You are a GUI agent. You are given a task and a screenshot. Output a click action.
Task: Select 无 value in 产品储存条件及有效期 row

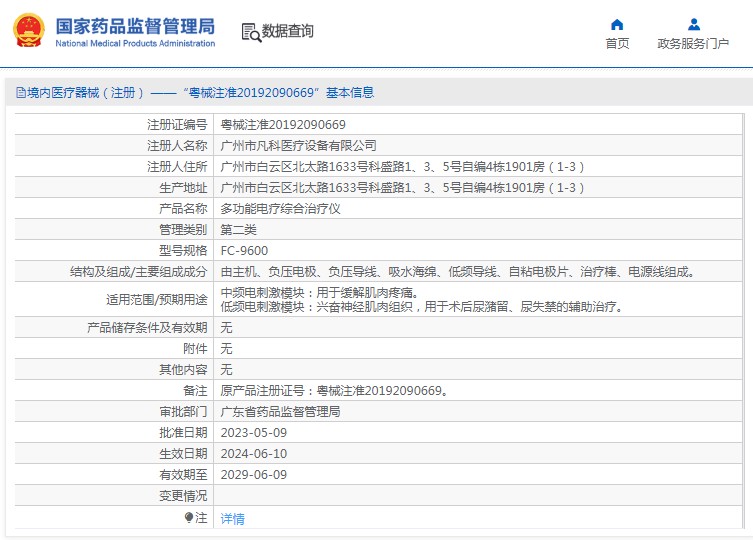click(226, 328)
